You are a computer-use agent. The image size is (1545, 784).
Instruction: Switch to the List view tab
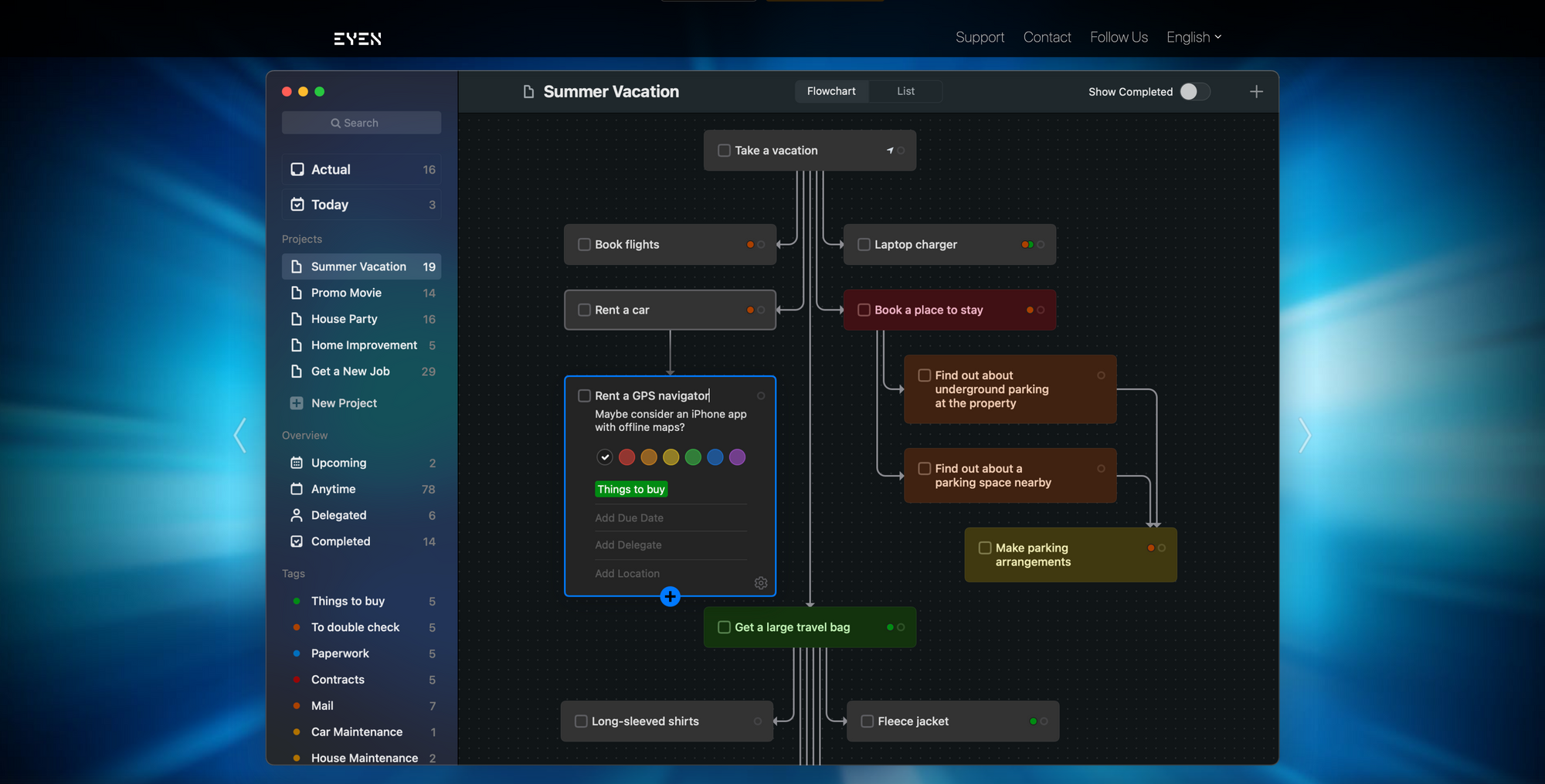point(905,91)
